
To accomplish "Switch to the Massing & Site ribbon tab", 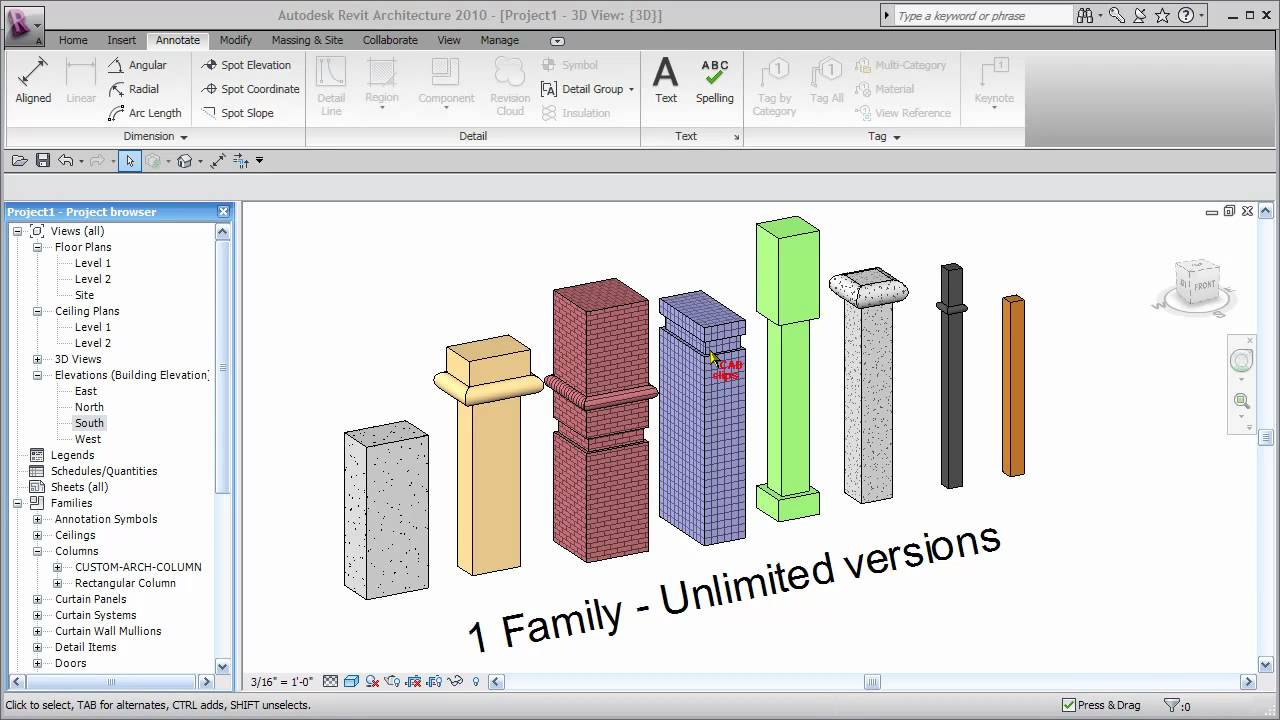I will (307, 40).
